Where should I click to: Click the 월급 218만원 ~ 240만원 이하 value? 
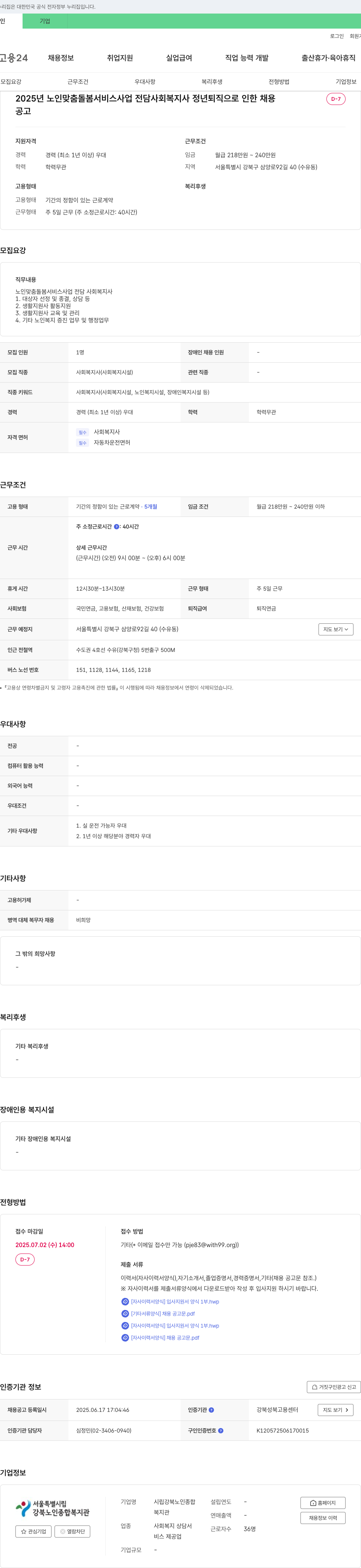click(x=290, y=506)
